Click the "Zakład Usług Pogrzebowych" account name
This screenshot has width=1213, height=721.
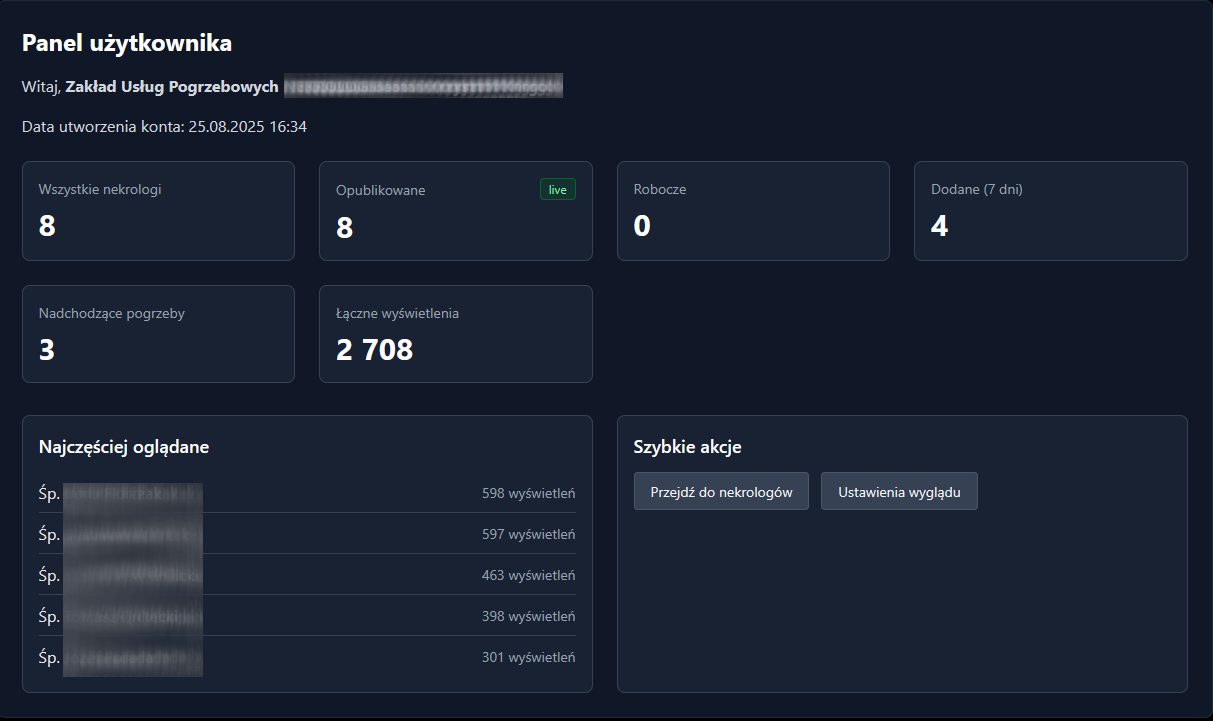172,87
